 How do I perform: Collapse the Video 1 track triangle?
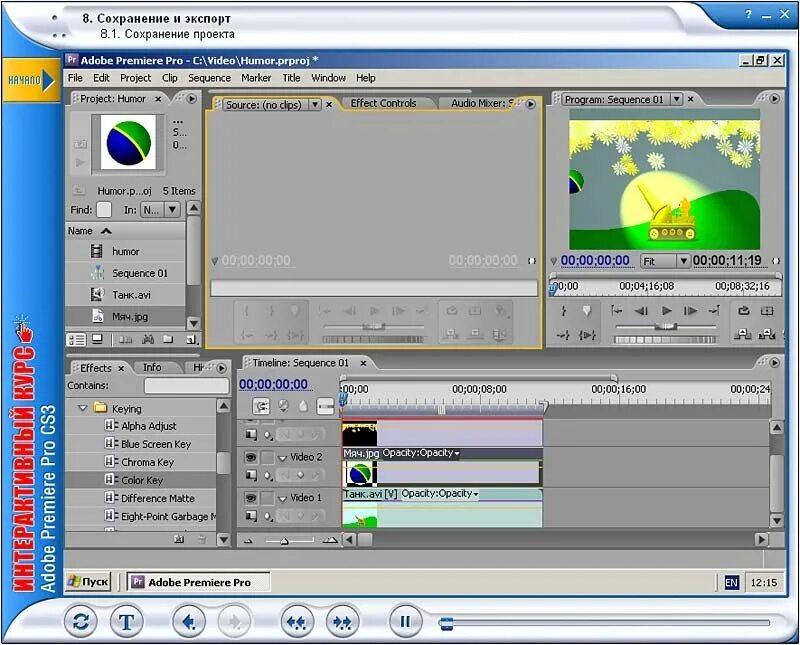tap(282, 499)
